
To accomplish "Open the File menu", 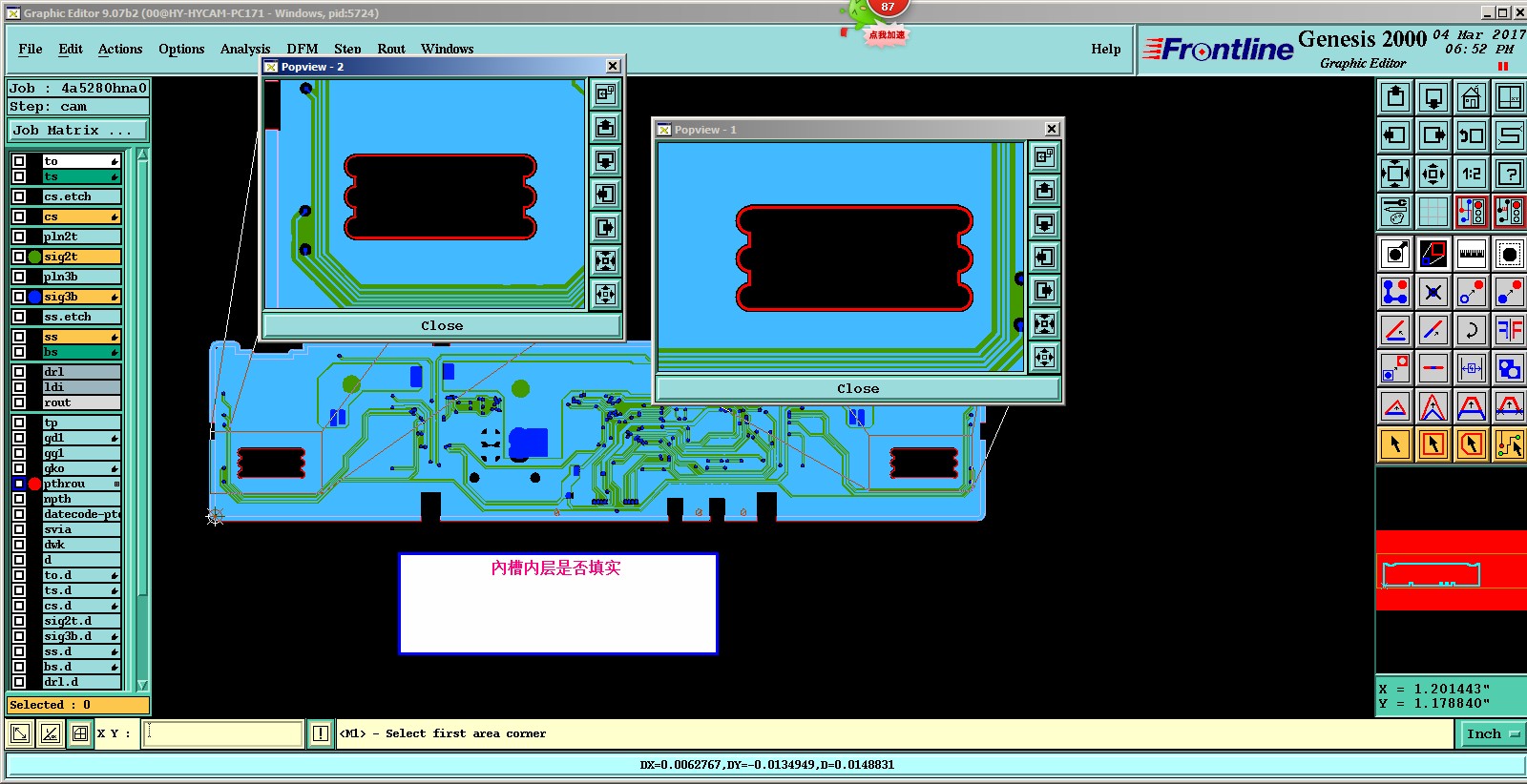I will 31,49.
